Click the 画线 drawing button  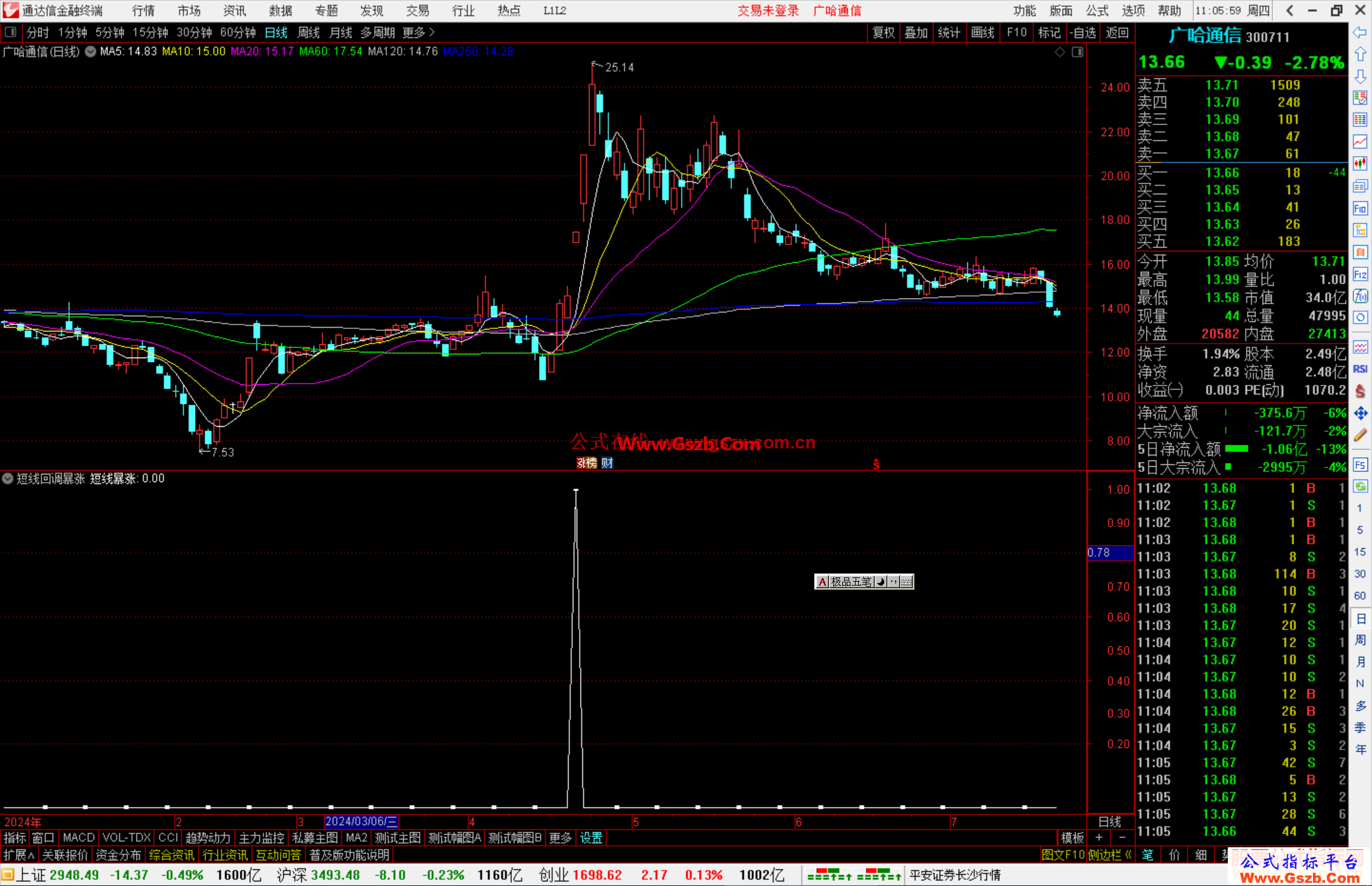pos(983,32)
